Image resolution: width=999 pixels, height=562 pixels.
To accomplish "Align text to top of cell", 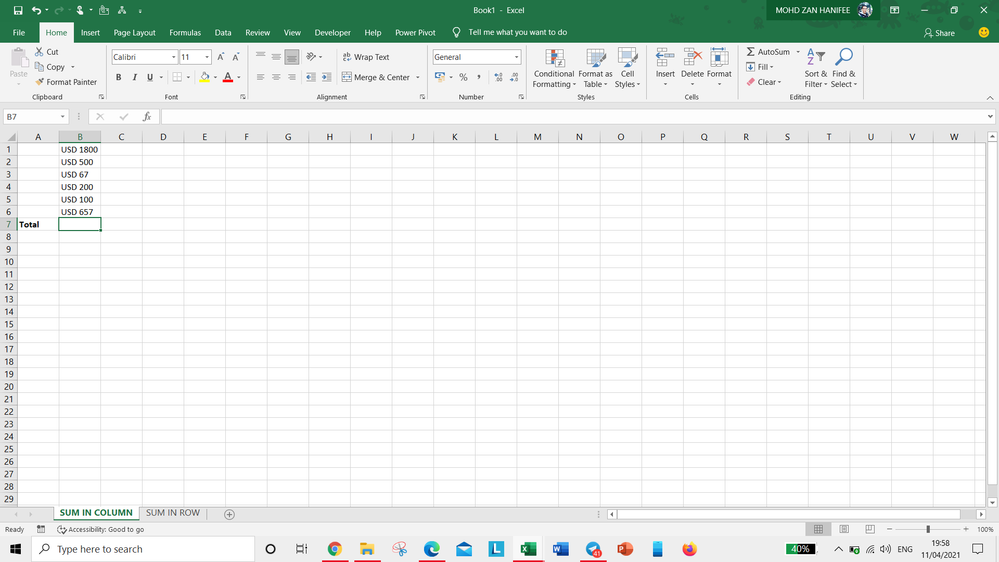I will point(261,57).
